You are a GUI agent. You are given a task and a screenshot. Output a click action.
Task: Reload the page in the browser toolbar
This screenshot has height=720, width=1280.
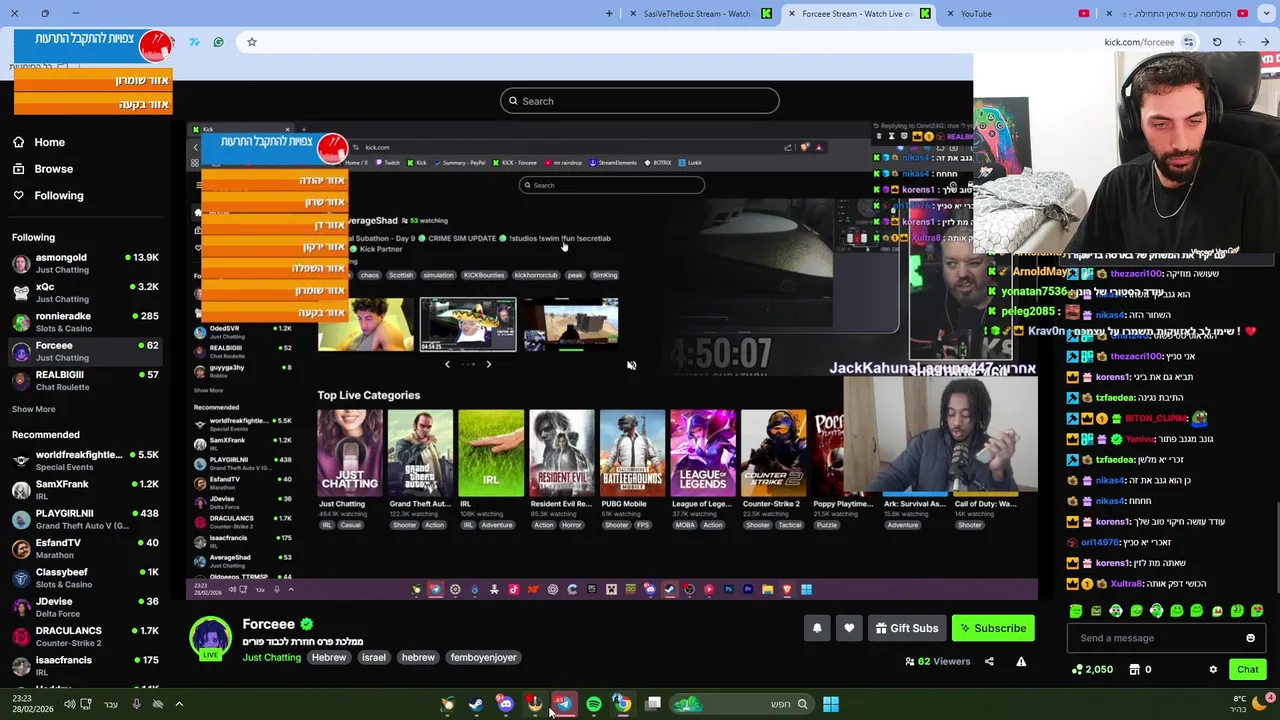point(1217,42)
